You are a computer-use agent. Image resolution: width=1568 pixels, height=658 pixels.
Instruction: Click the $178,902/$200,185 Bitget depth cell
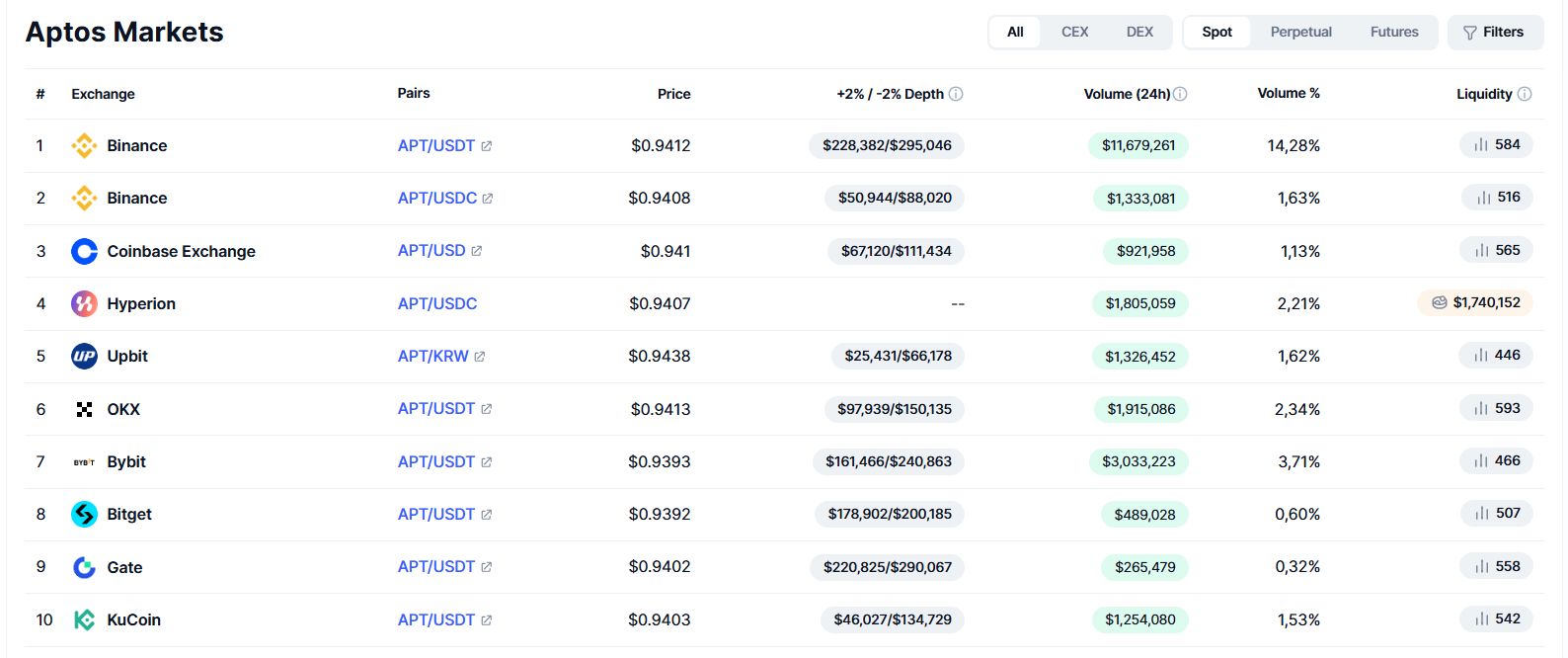pos(890,514)
